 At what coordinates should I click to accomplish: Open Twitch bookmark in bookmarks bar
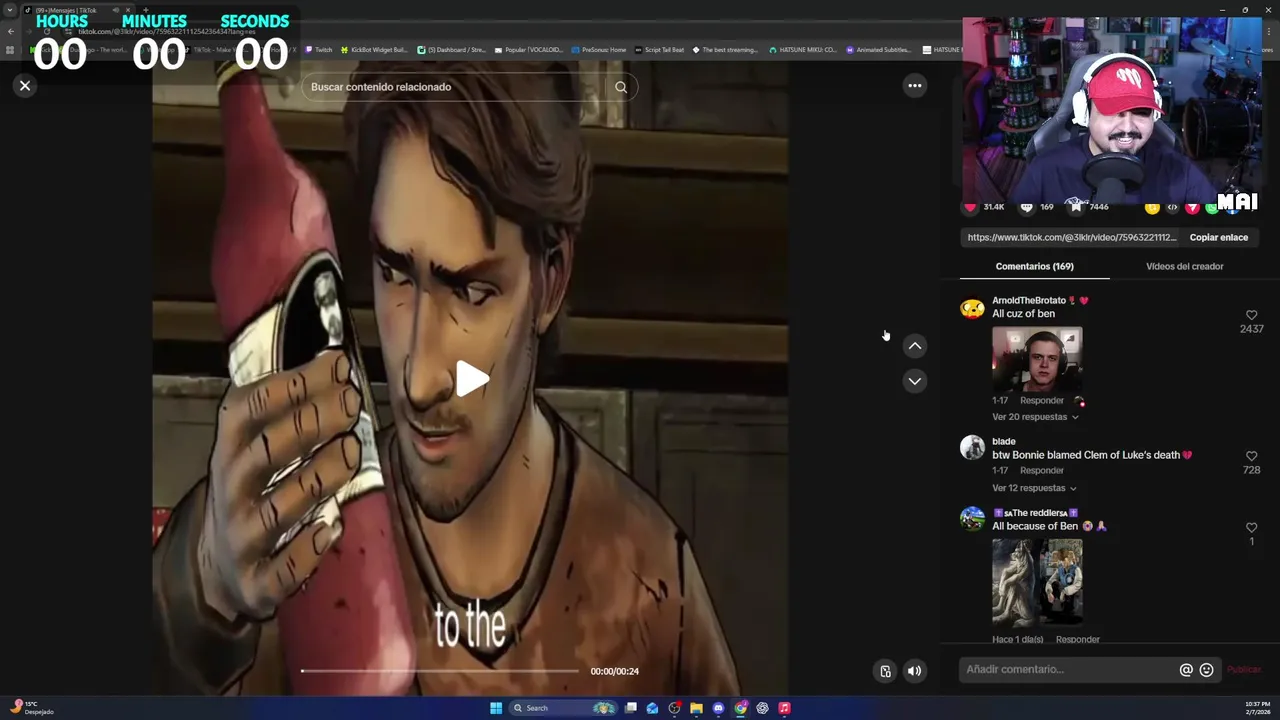(x=318, y=50)
